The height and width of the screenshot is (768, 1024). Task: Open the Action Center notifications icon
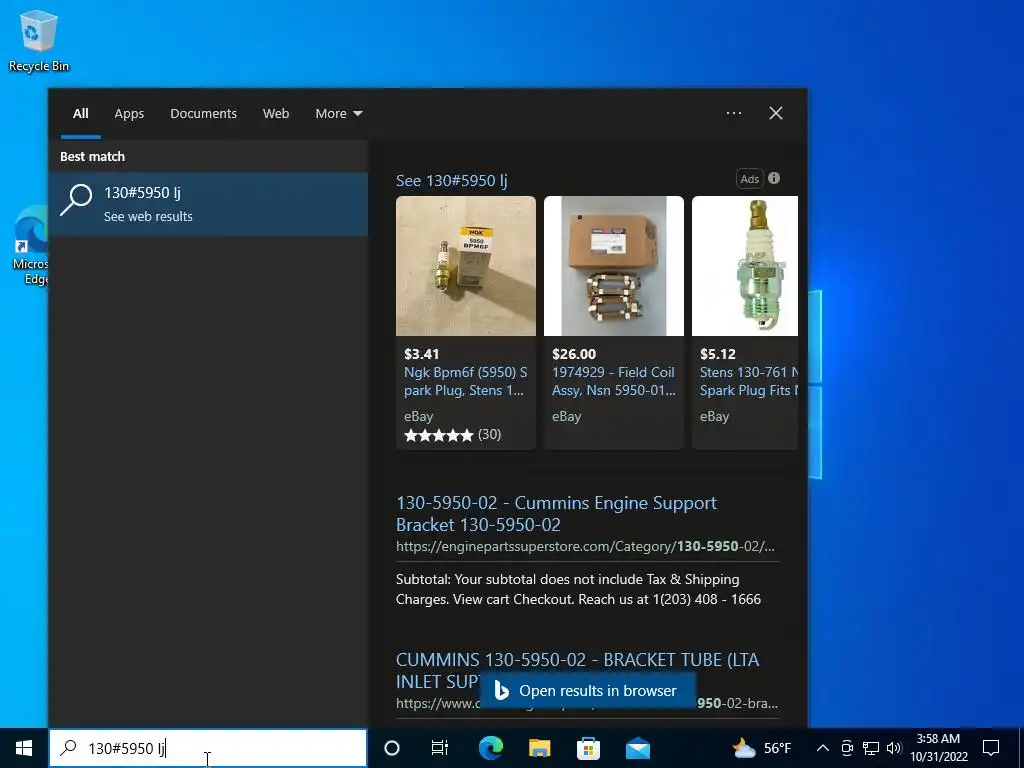coord(991,748)
